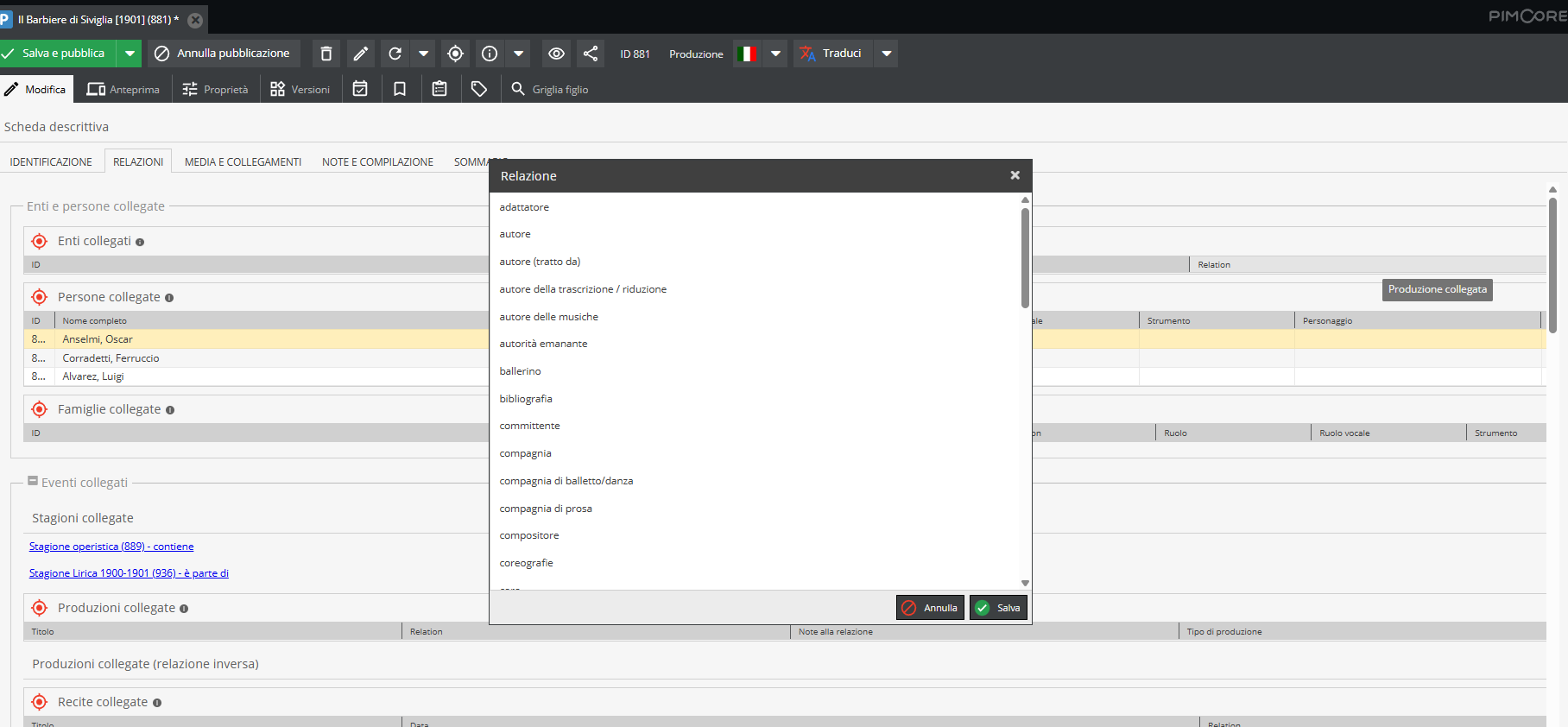Expand the reload options dropdown arrow

click(x=423, y=54)
